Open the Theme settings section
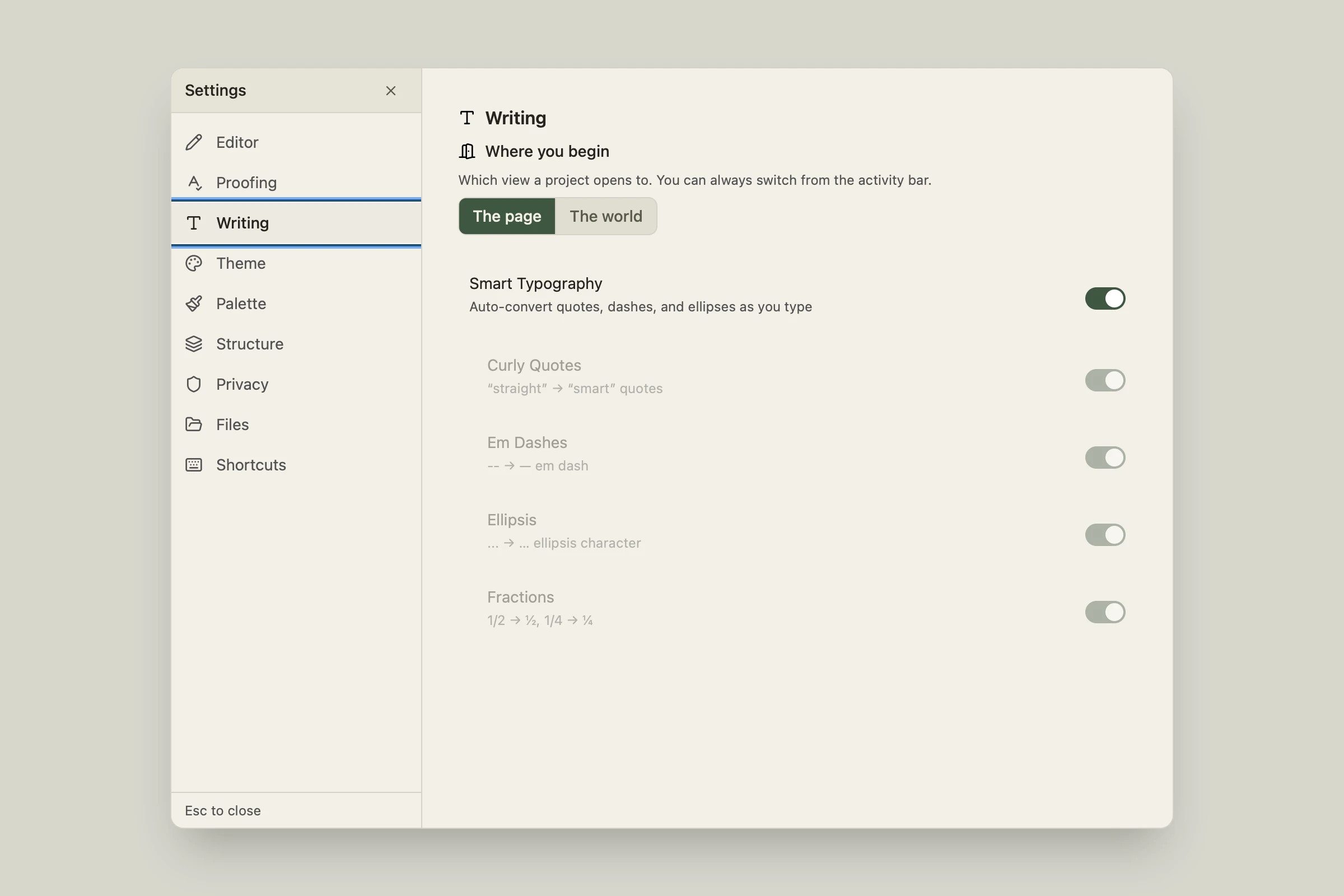Image resolution: width=1344 pixels, height=896 pixels. [296, 263]
